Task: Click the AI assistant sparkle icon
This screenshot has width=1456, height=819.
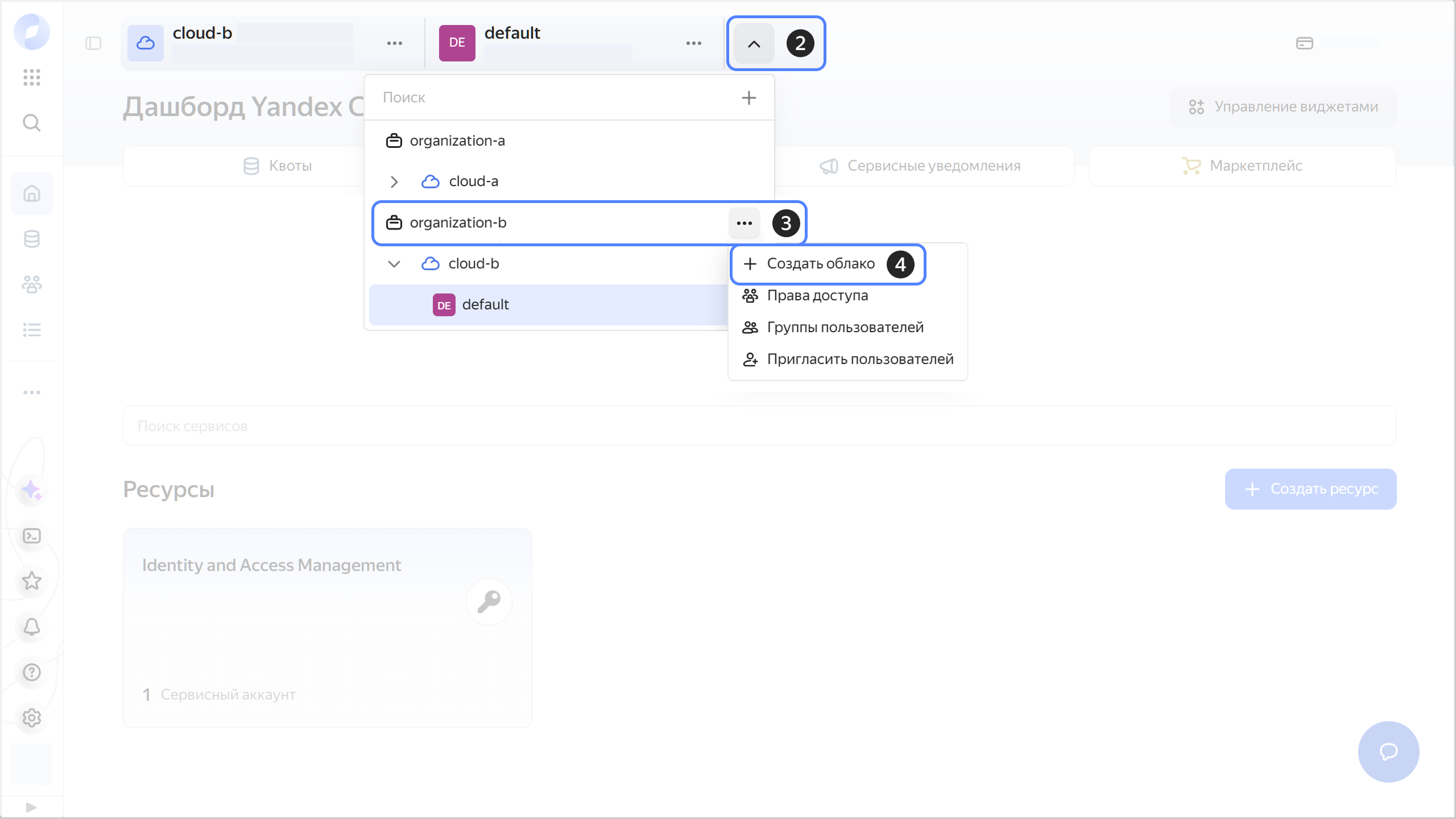Action: [x=32, y=490]
